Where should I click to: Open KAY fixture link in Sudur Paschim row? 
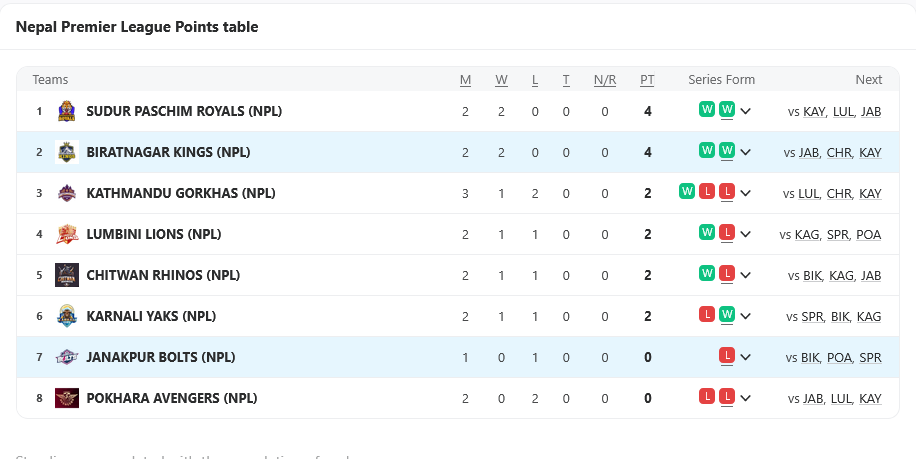814,112
